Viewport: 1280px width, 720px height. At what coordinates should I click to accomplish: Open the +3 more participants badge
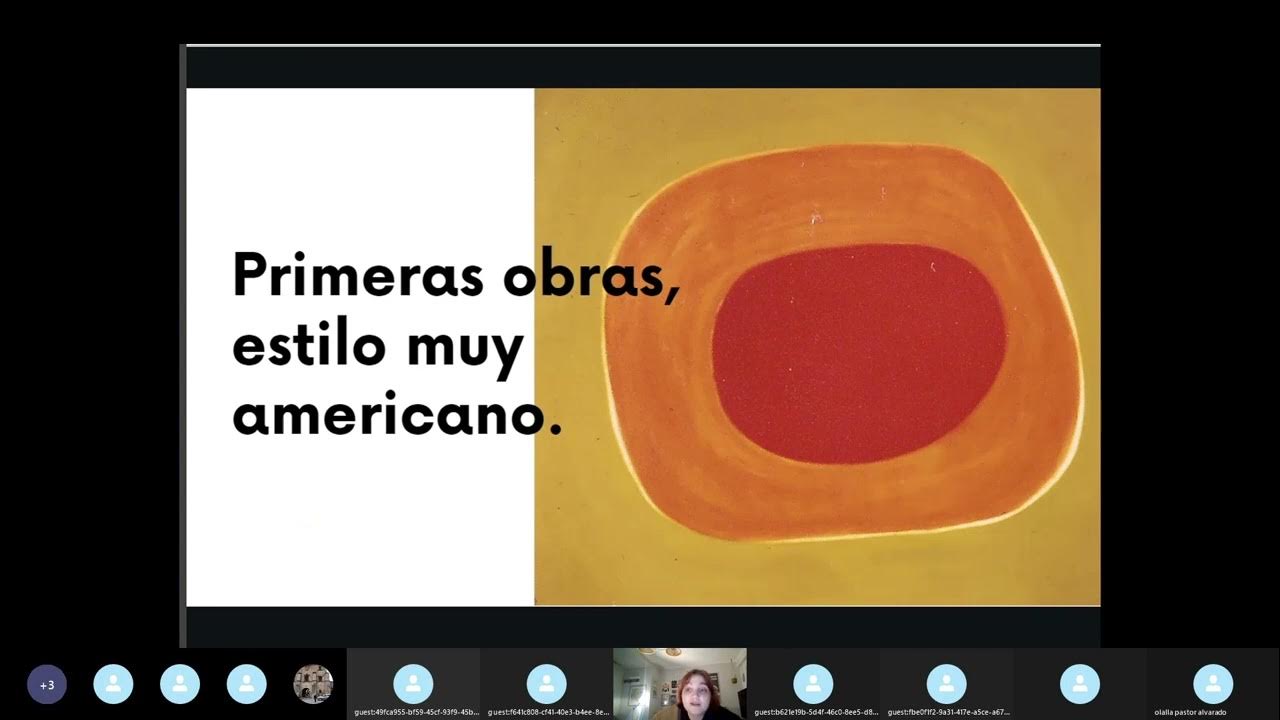[47, 685]
